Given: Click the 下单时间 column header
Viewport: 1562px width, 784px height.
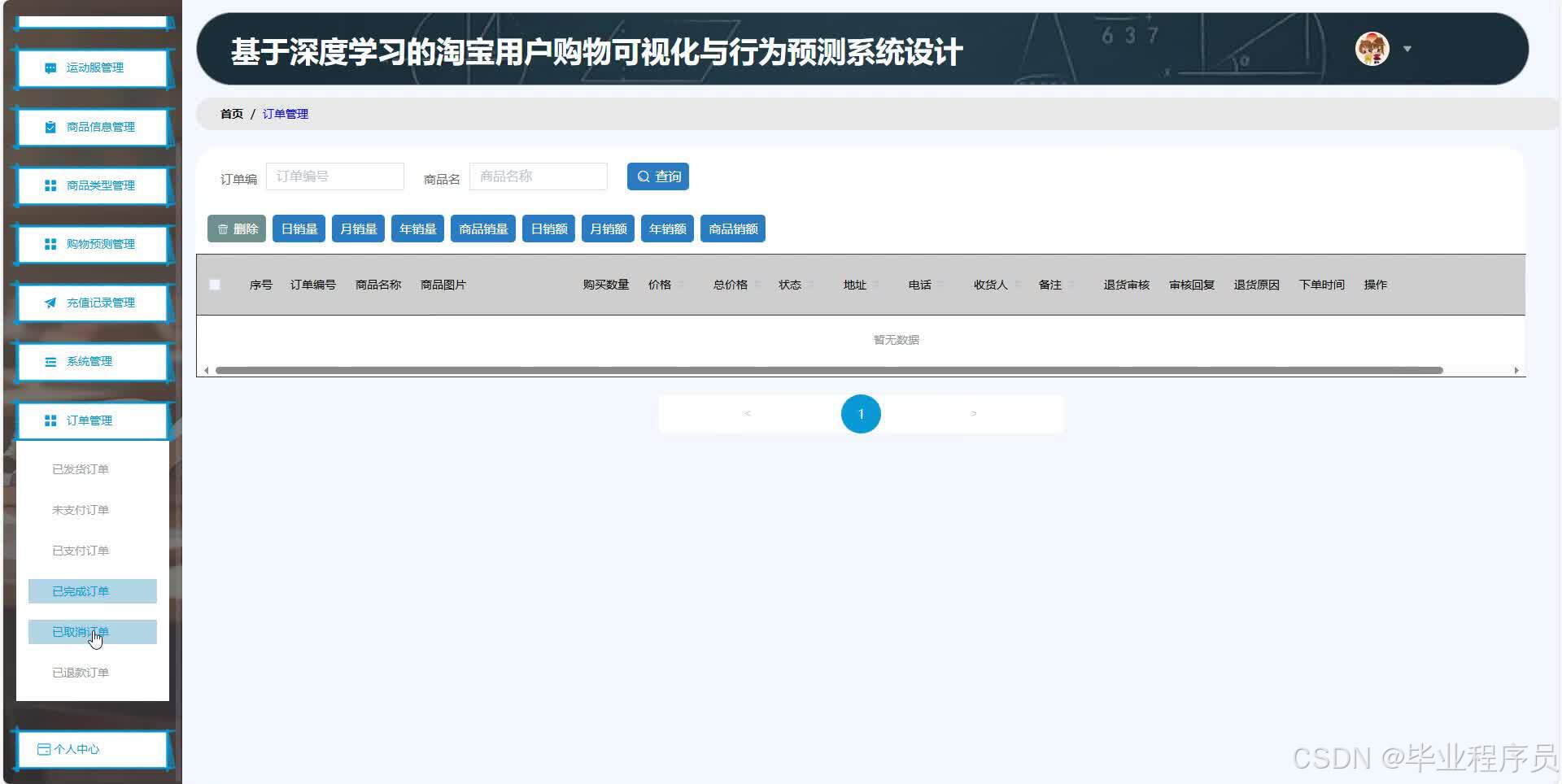Looking at the screenshot, I should pyautogui.click(x=1322, y=285).
